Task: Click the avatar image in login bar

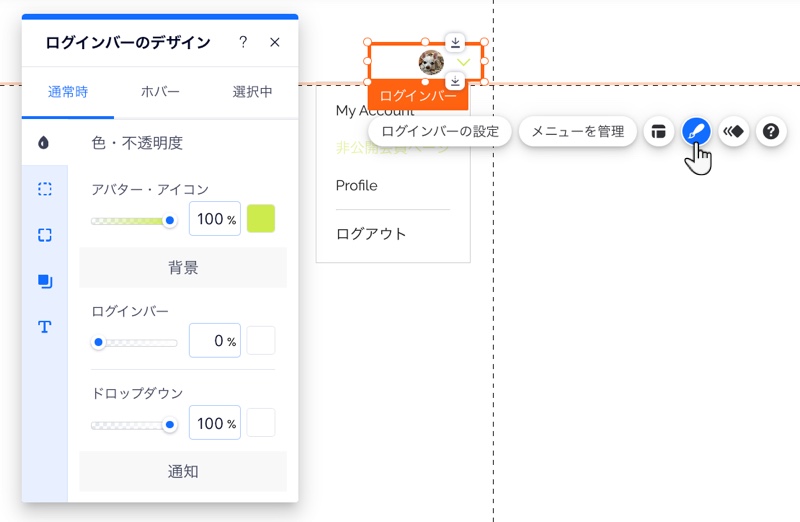Action: pos(431,62)
